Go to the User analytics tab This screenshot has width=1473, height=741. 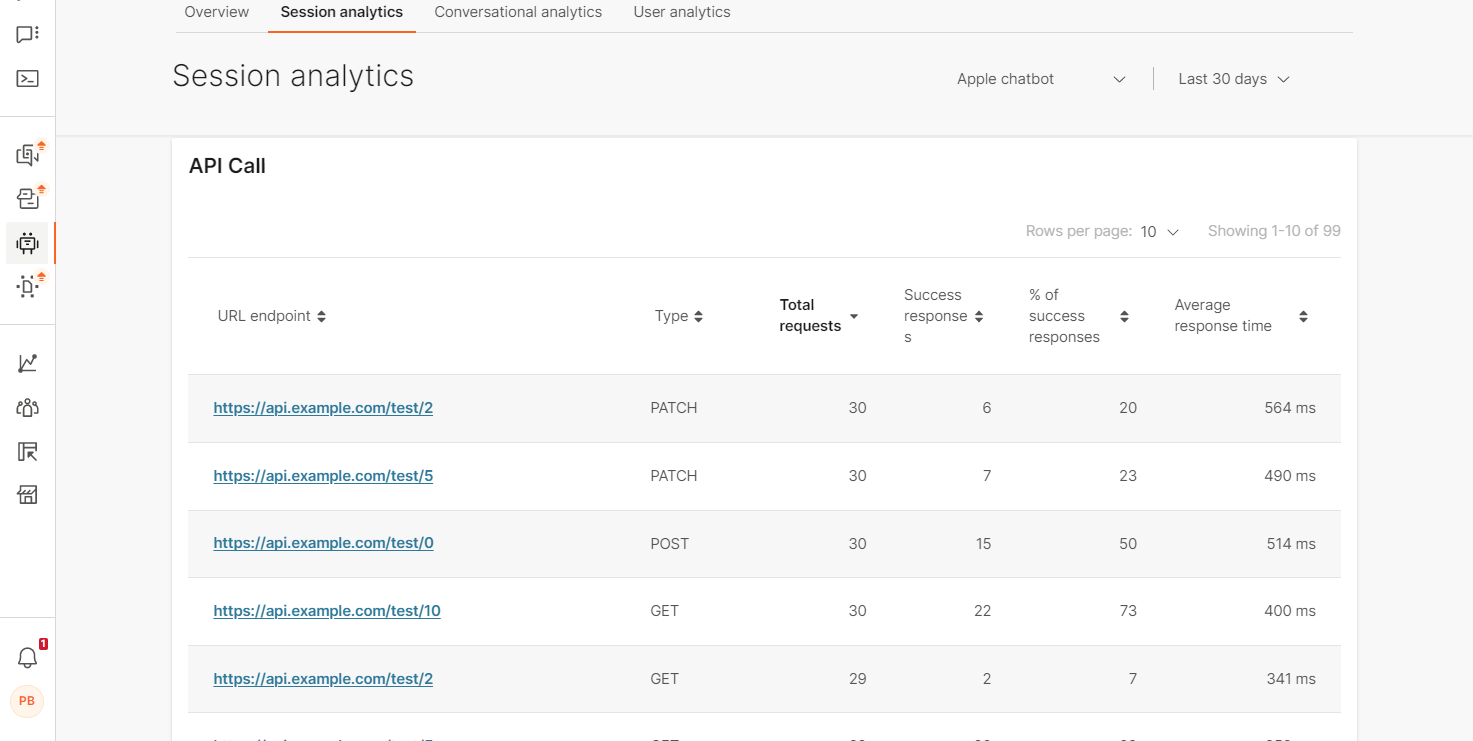click(x=682, y=12)
